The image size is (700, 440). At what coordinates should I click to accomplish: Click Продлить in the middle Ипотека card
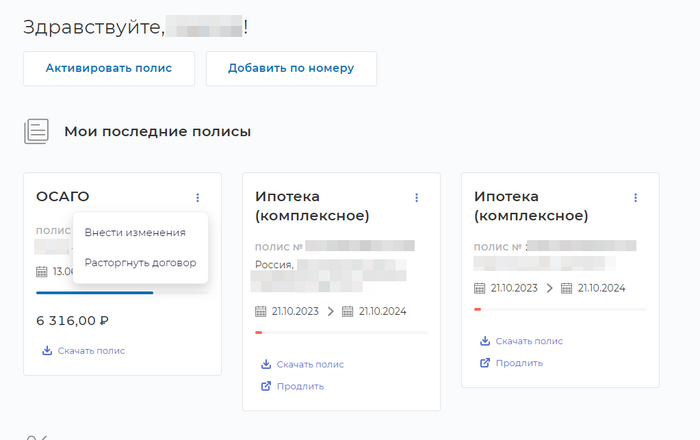(300, 386)
